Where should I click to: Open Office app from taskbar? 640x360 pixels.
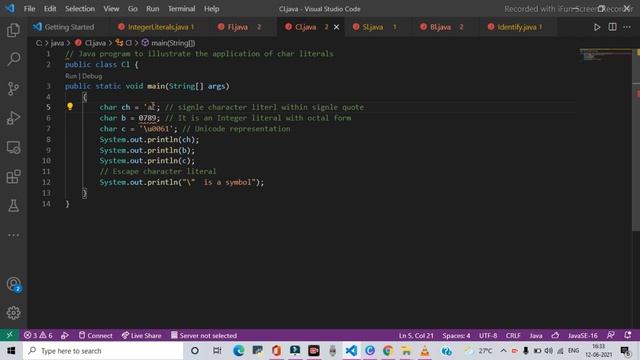point(276,351)
